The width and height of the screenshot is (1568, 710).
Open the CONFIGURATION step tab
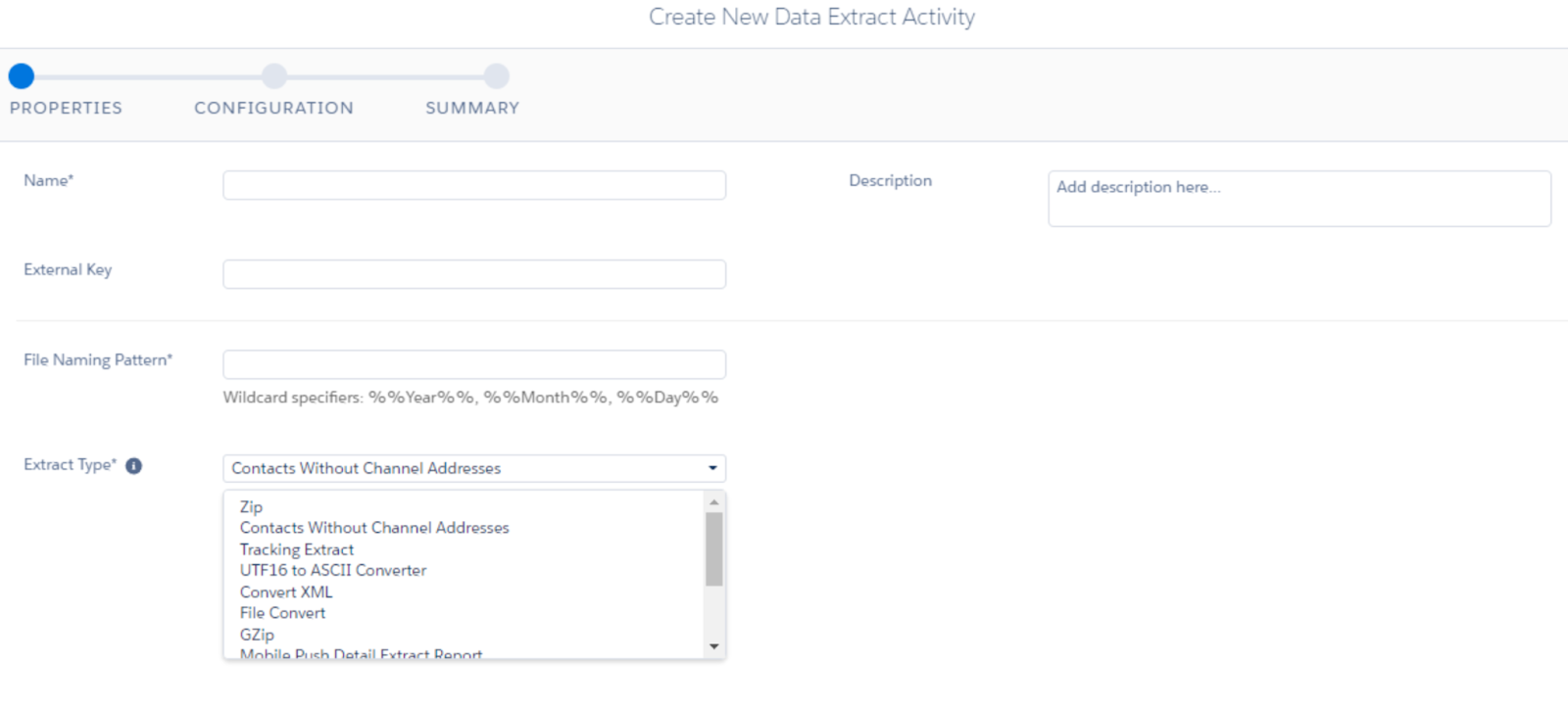273,108
